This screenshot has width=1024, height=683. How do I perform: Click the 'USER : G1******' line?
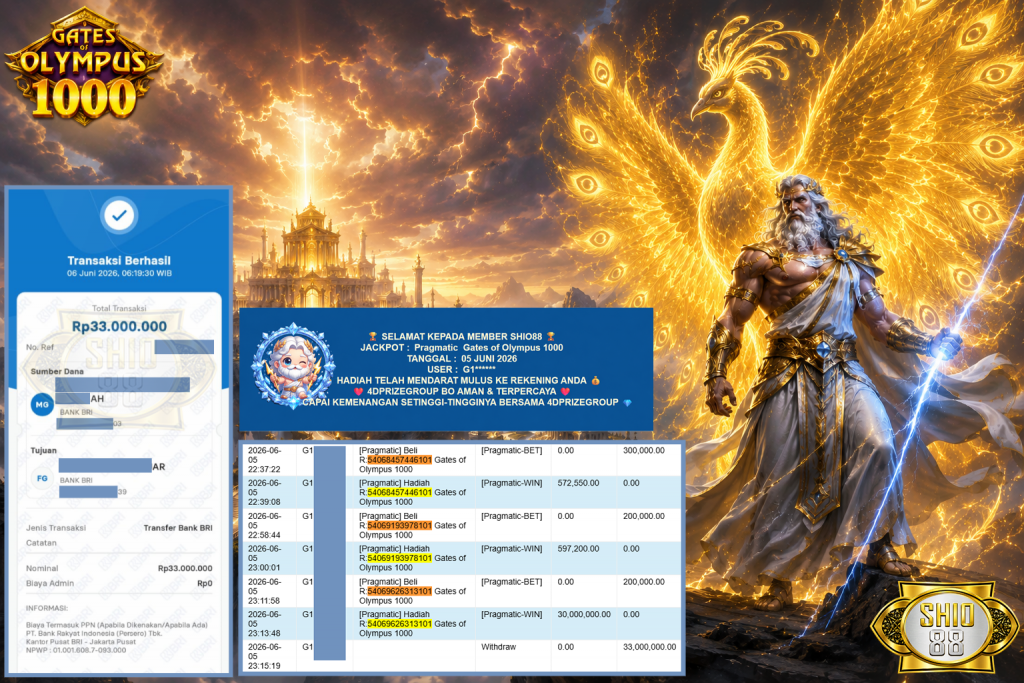coord(461,369)
